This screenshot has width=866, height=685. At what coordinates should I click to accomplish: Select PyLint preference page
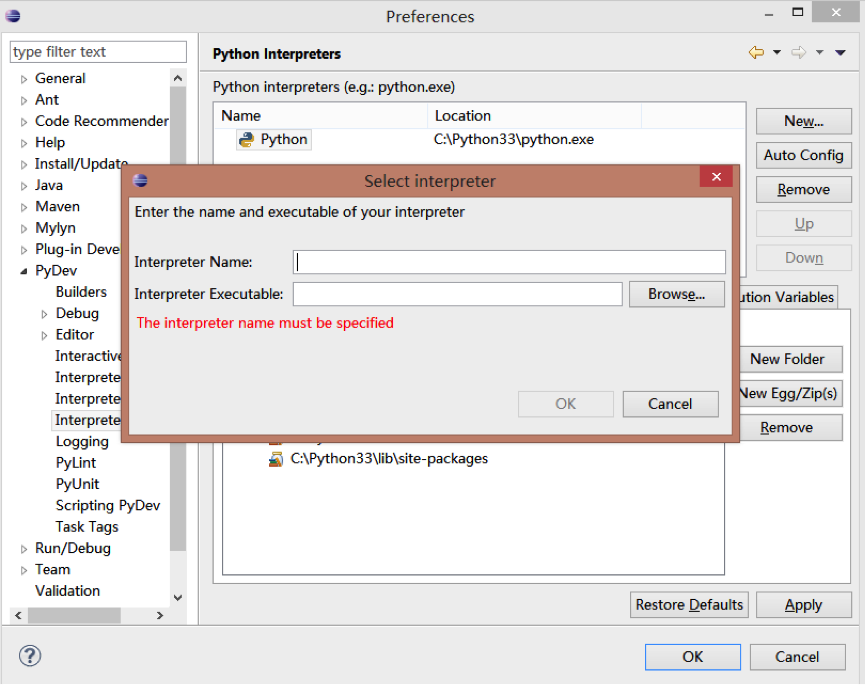click(76, 463)
